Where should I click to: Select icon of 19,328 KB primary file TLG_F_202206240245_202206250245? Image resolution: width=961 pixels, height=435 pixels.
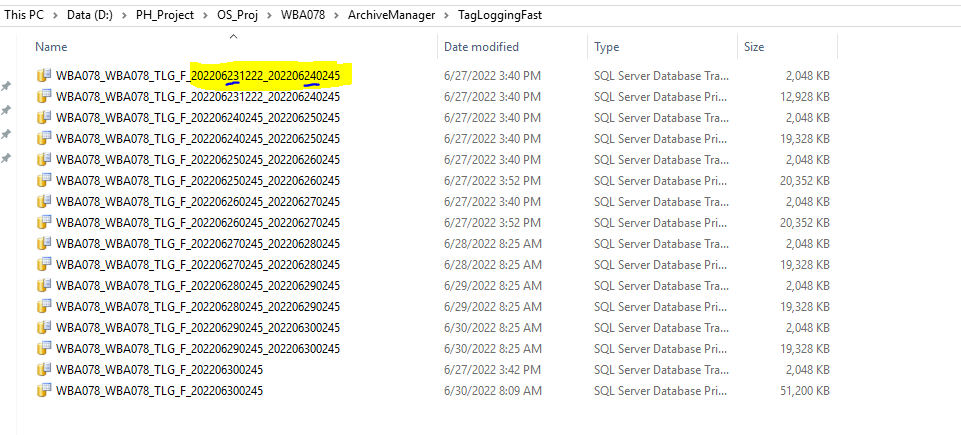click(x=44, y=138)
